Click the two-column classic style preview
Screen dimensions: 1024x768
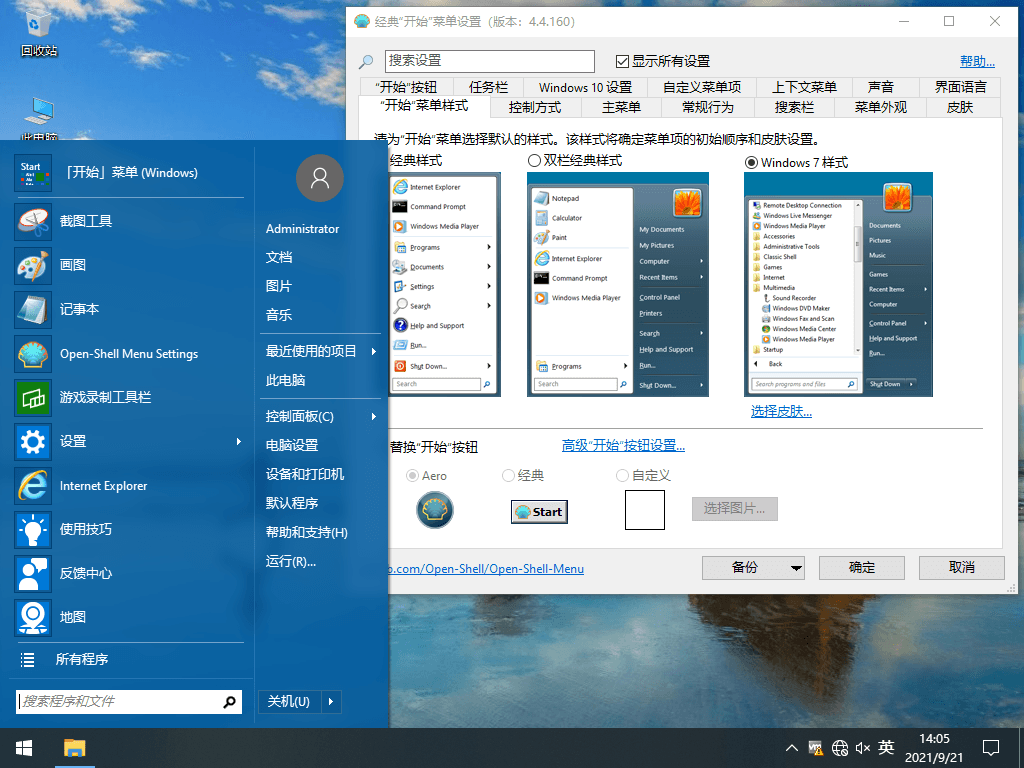(x=618, y=285)
